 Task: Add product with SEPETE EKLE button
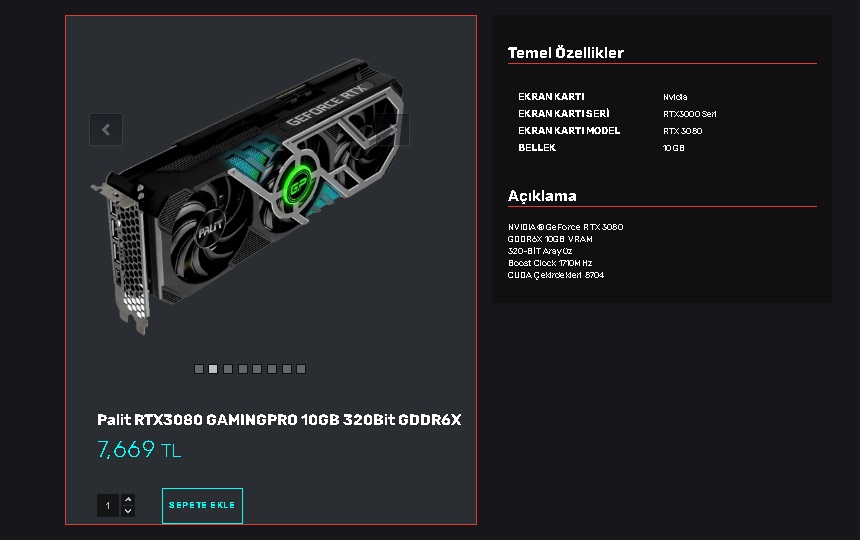(202, 505)
